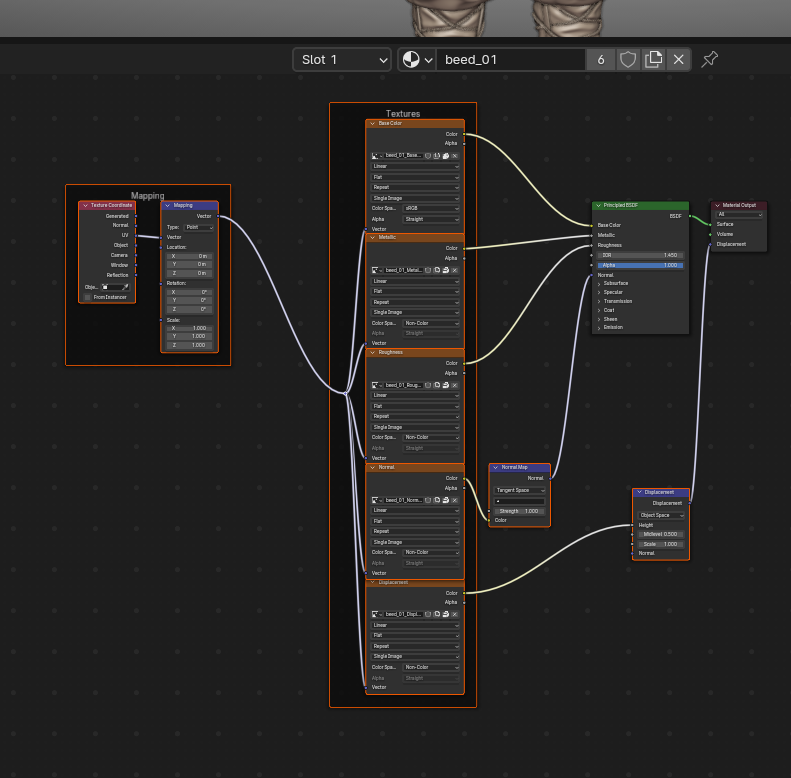Click the duplicate material icon

(x=654, y=60)
